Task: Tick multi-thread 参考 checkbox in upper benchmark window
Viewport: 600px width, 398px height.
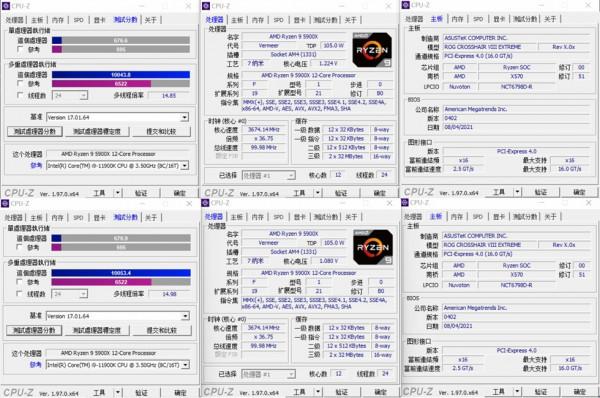Action: [20, 83]
